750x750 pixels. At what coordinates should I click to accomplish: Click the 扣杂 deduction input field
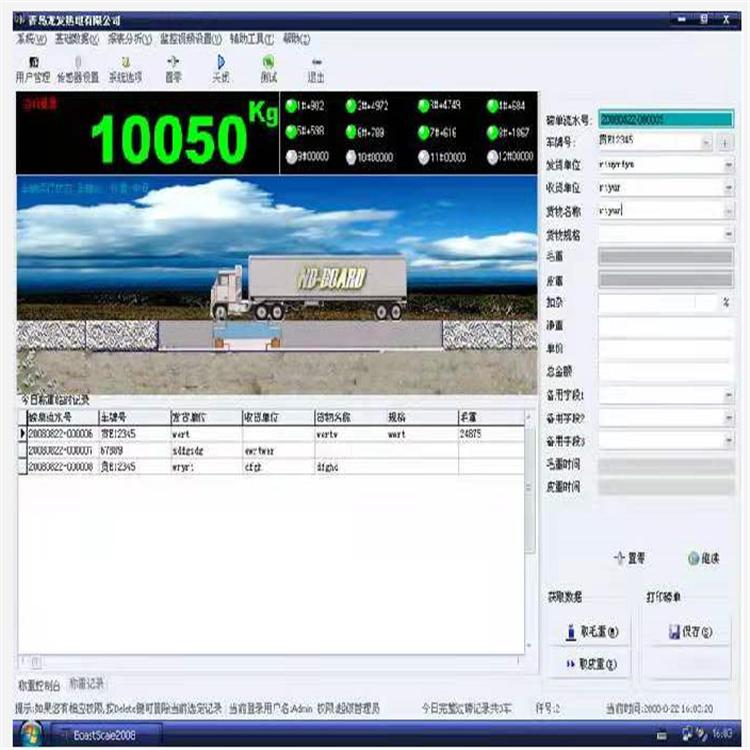point(655,302)
